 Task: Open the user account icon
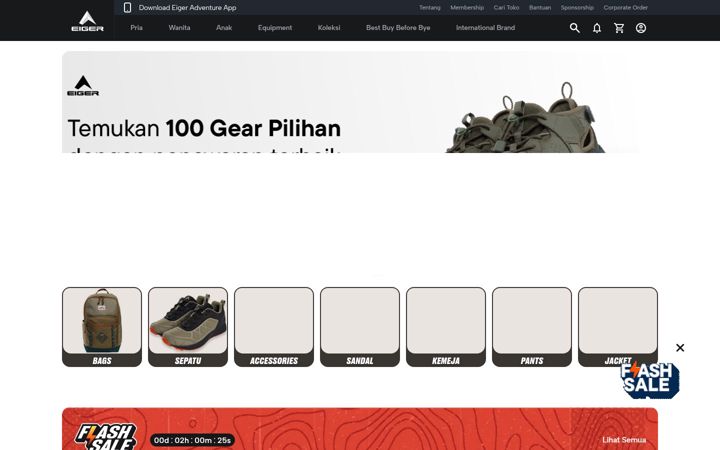[641, 28]
